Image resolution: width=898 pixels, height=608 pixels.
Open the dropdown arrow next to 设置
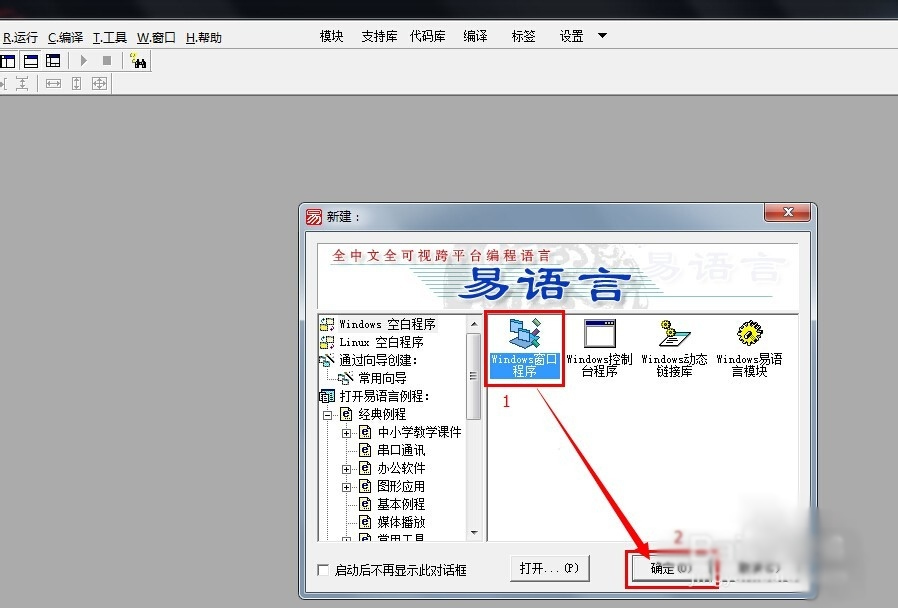(x=602, y=35)
